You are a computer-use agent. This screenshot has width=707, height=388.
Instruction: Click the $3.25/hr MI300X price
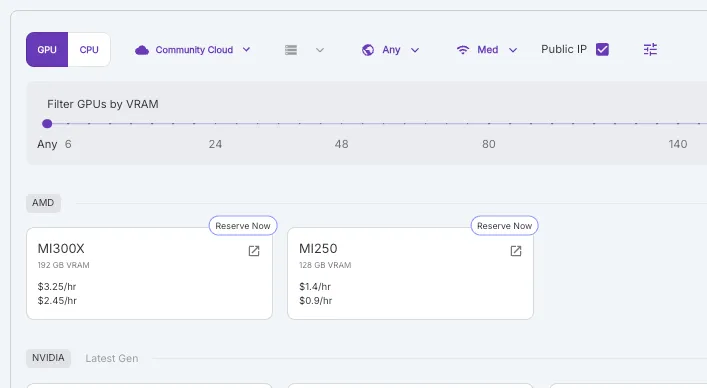coord(57,287)
